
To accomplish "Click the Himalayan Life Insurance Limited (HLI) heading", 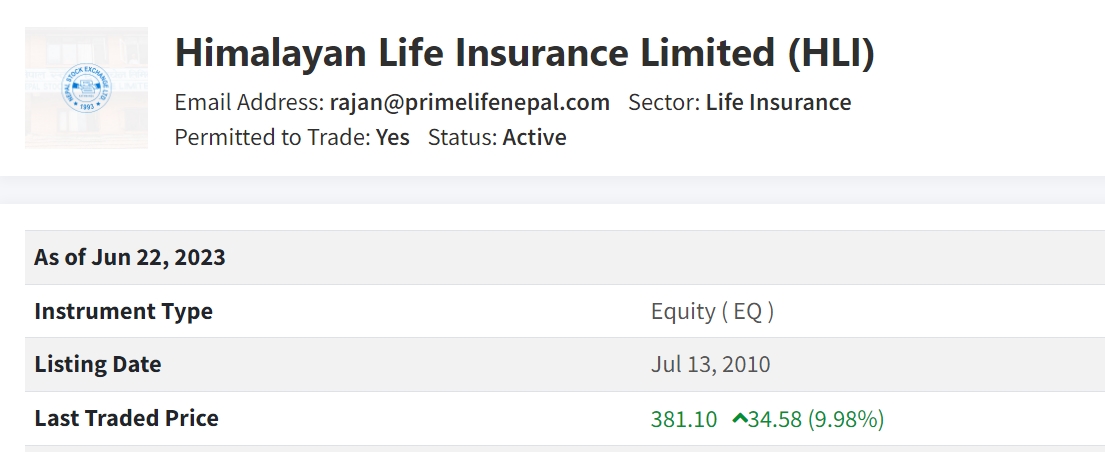I will tap(524, 53).
